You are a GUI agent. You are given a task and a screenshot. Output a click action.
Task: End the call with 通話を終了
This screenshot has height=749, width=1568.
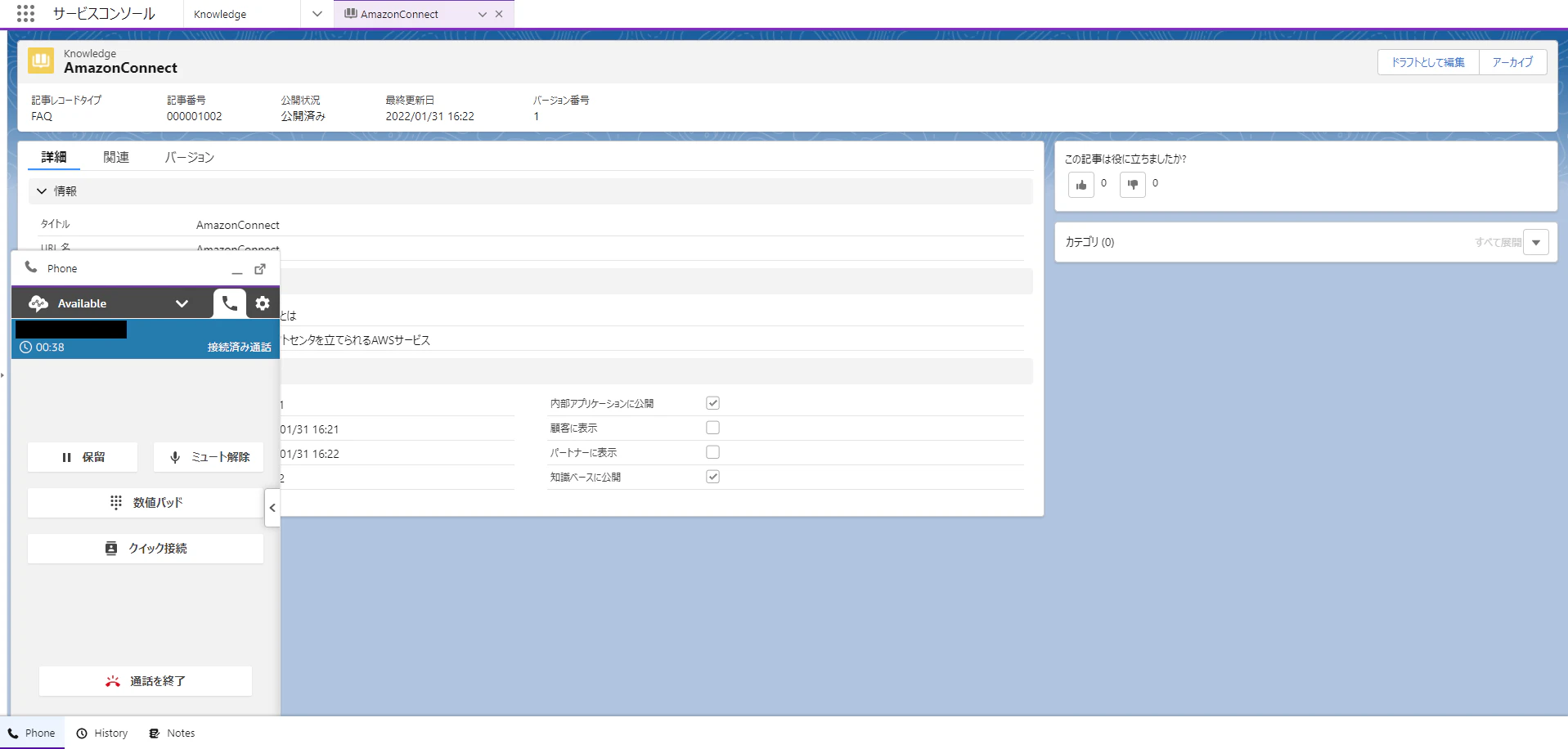point(146,681)
